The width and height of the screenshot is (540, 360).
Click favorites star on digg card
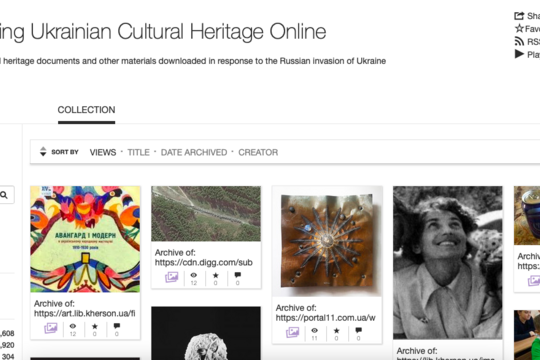pos(216,275)
